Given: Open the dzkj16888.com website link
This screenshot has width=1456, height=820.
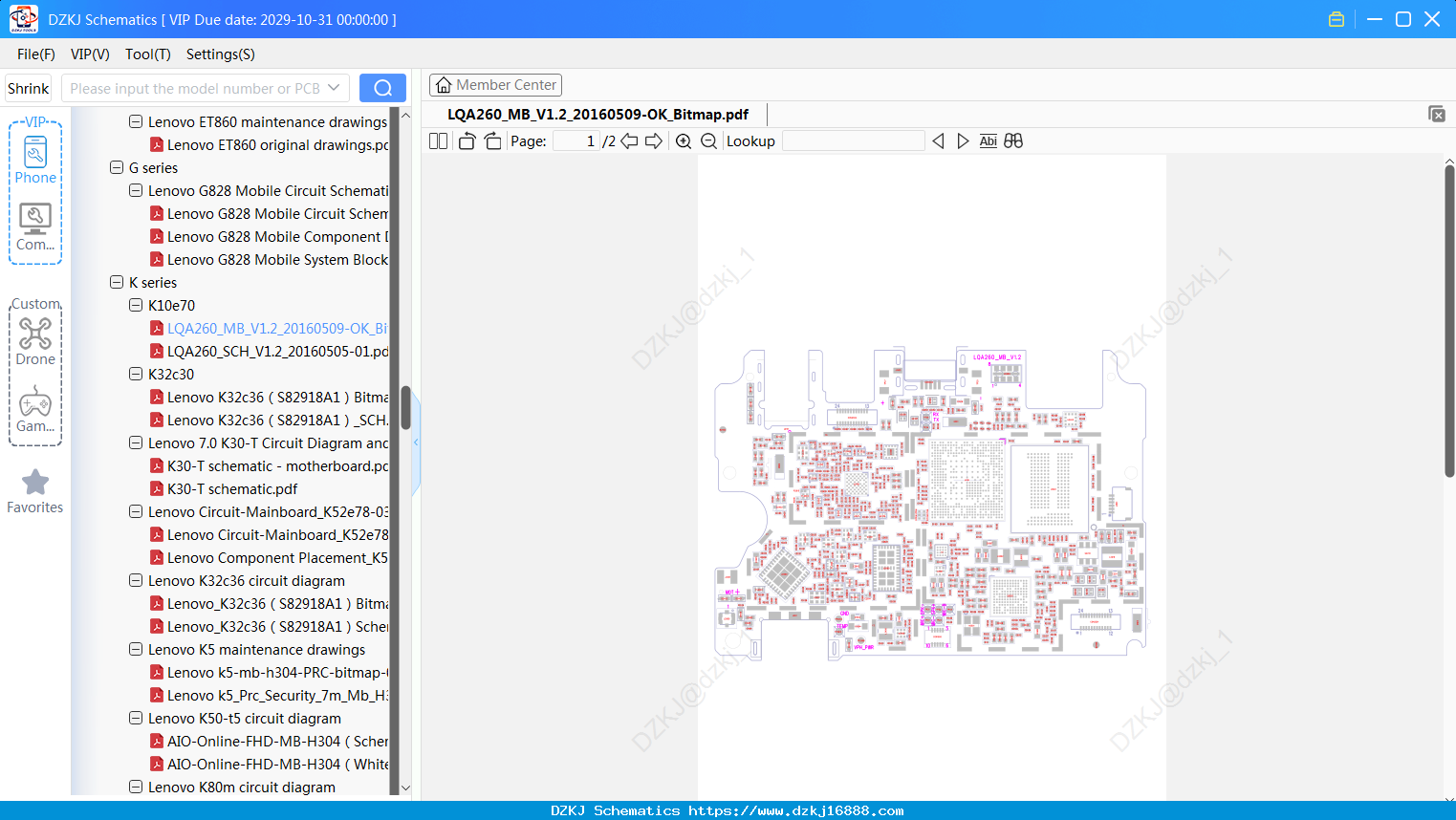Looking at the screenshot, I should tap(795, 810).
